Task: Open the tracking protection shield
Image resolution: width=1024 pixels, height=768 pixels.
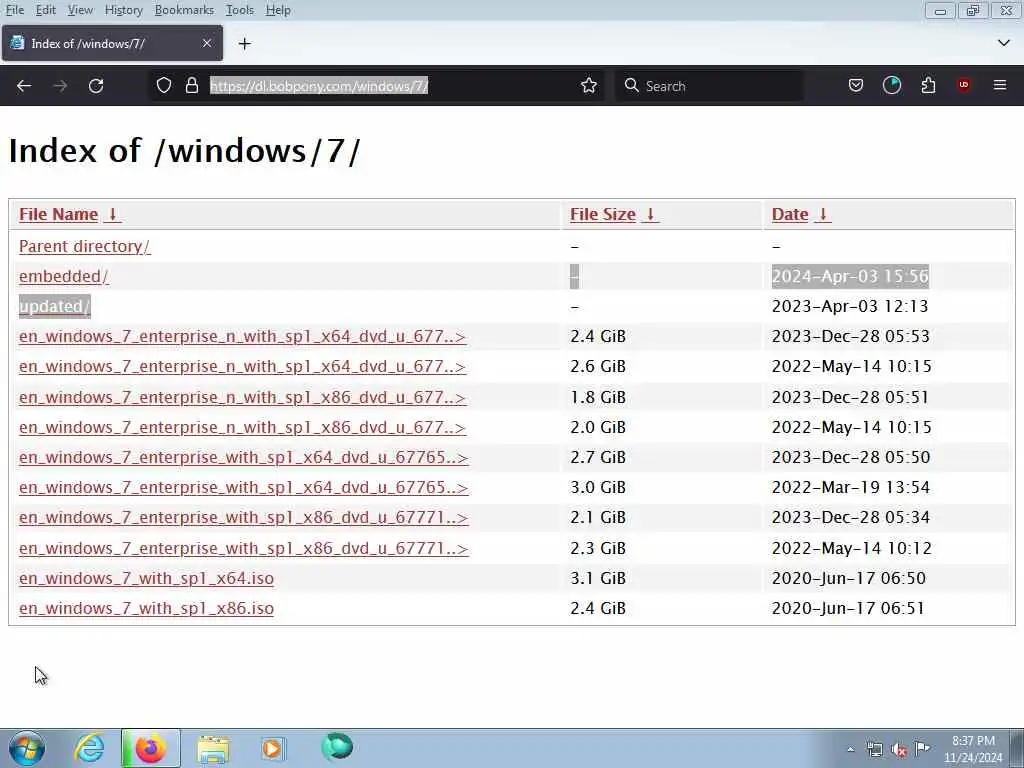Action: coord(164,86)
